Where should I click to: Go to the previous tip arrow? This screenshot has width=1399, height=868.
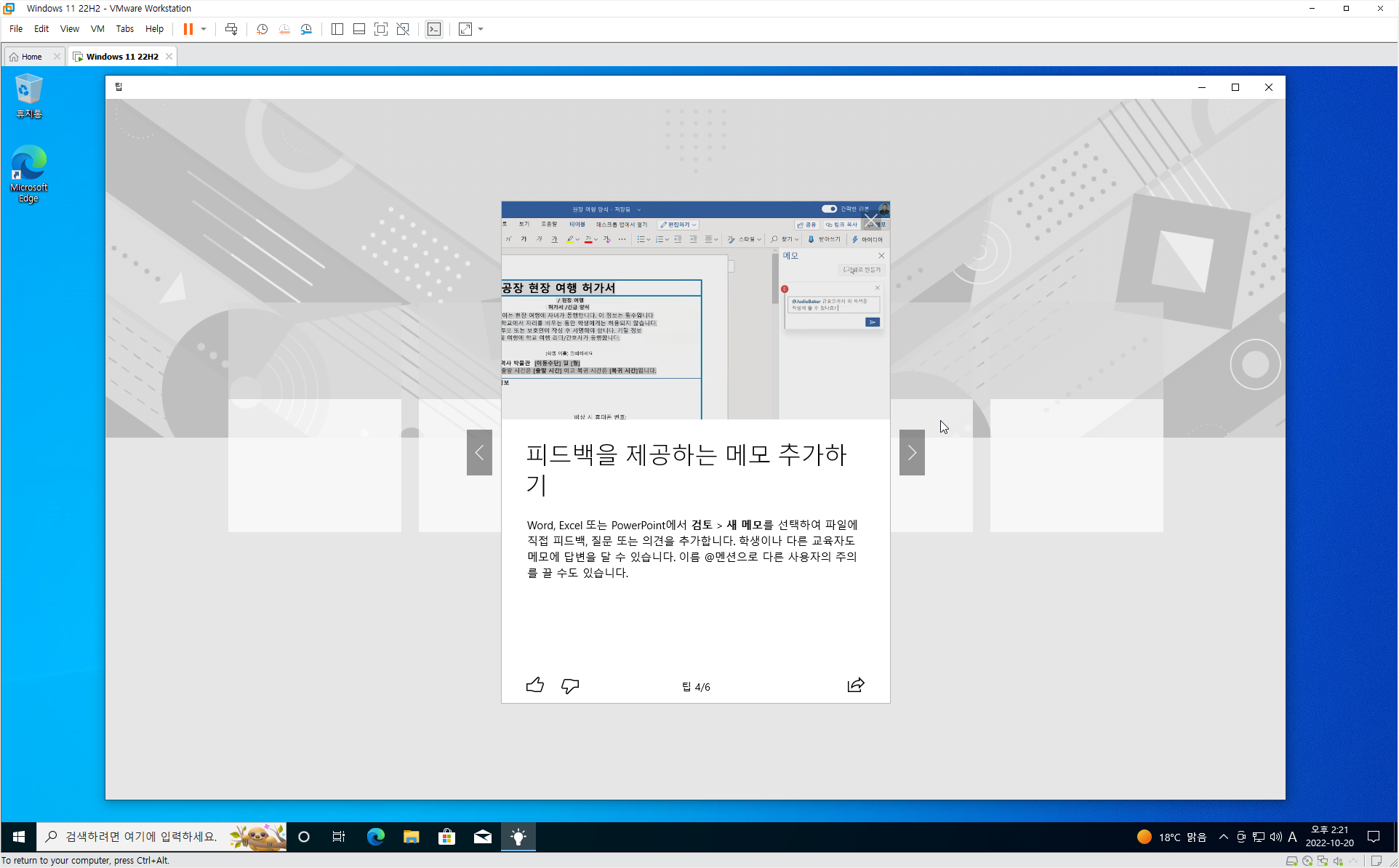click(x=479, y=453)
